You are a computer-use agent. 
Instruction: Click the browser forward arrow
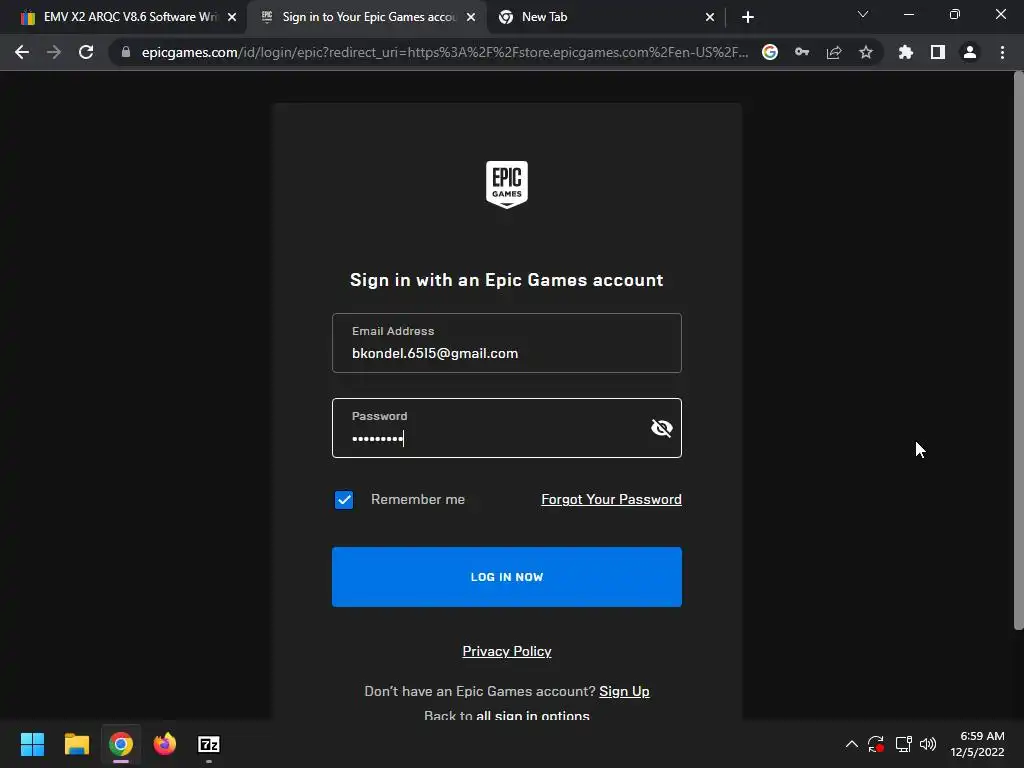[x=54, y=52]
